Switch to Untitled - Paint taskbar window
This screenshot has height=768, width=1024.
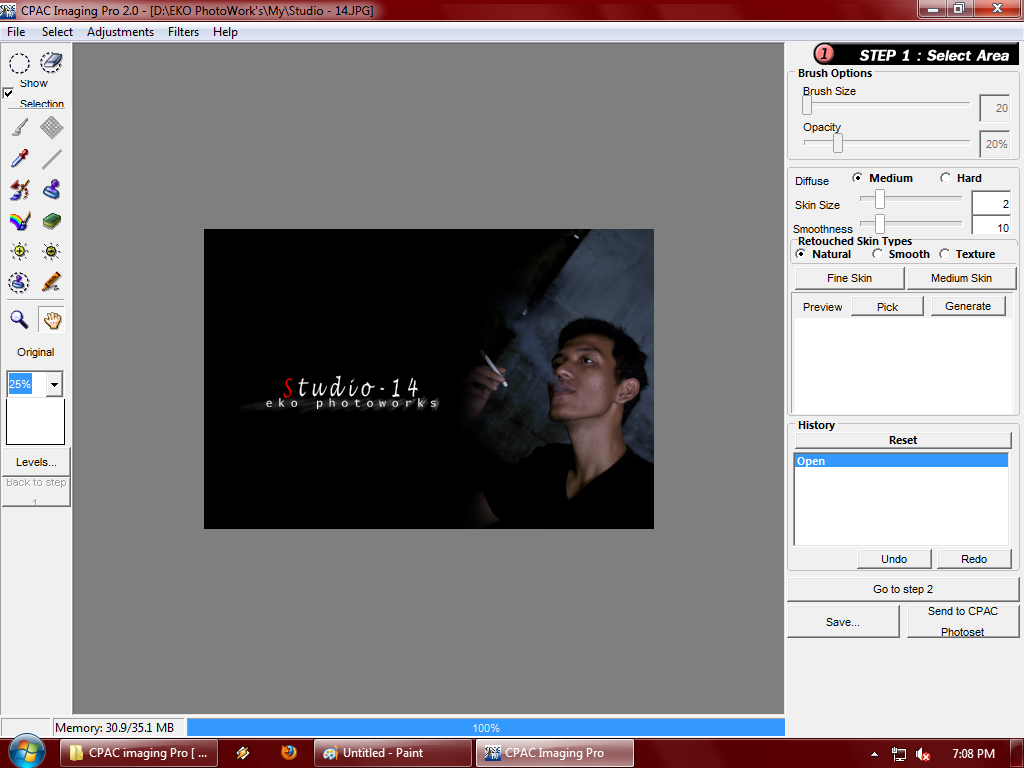pyautogui.click(x=392, y=753)
